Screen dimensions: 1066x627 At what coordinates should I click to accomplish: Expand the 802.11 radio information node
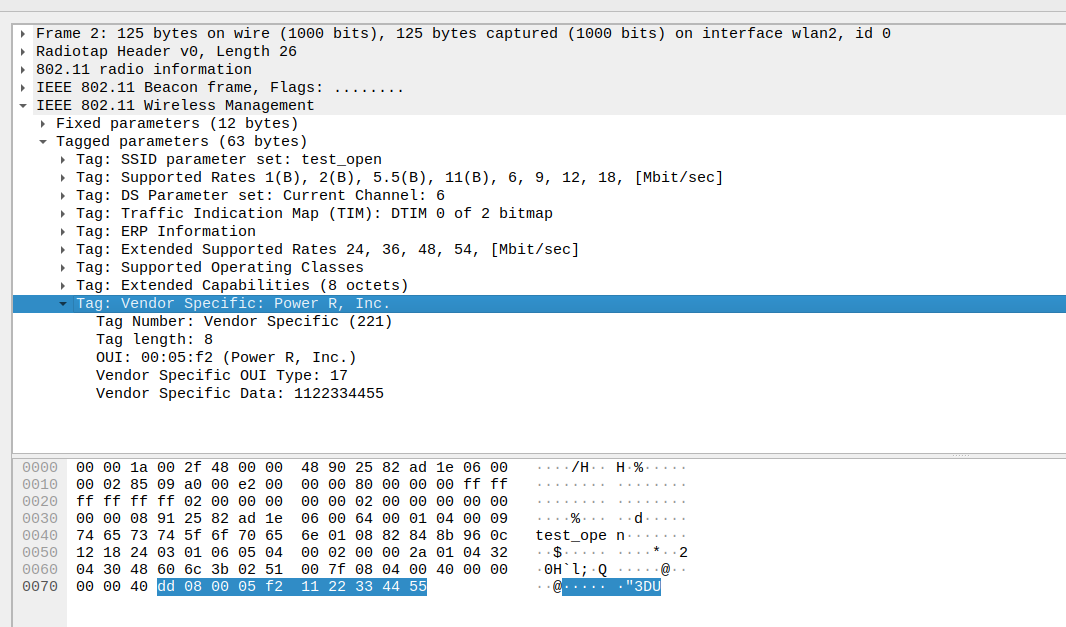coord(23,70)
